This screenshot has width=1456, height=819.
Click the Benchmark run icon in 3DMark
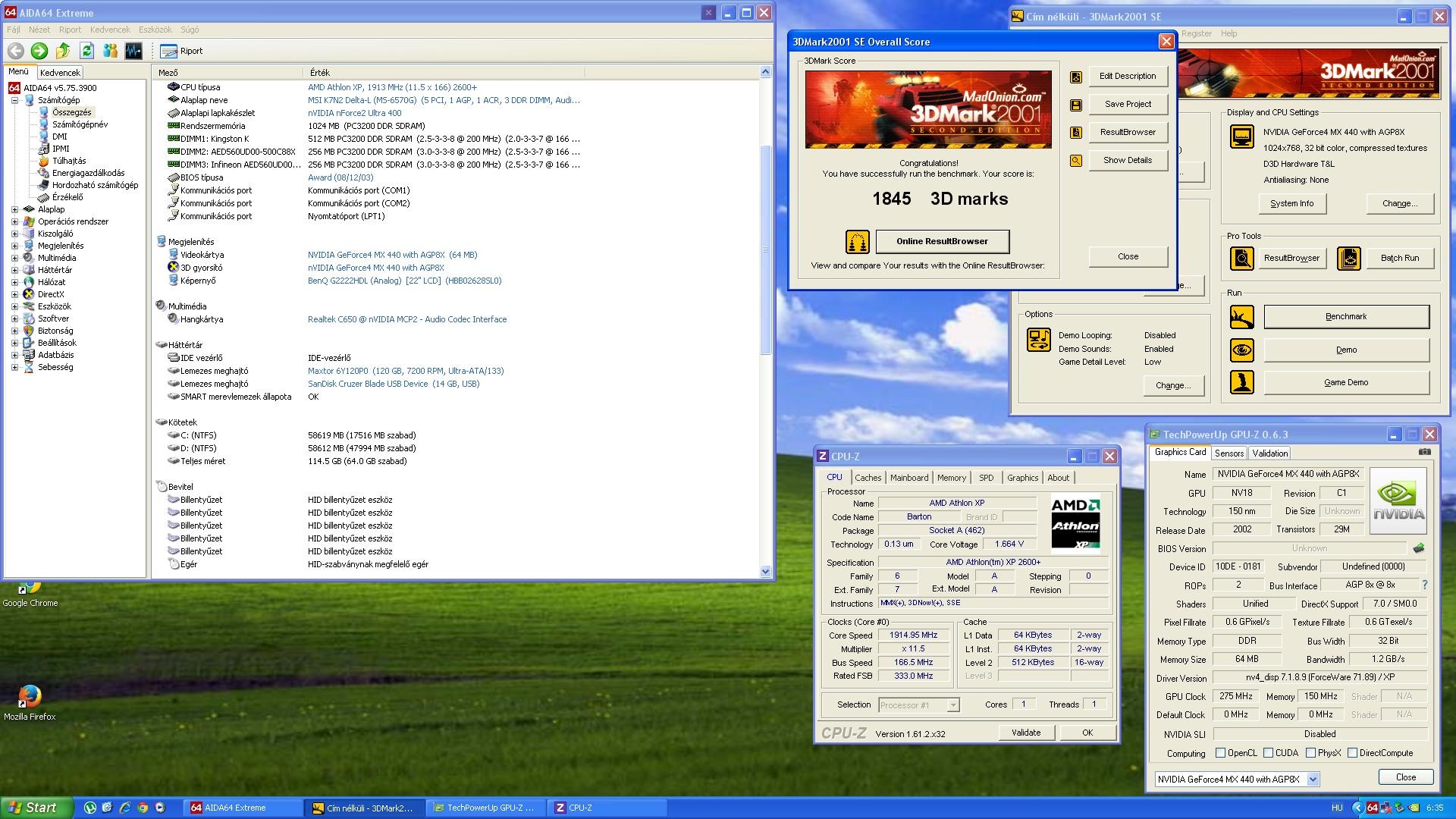pos(1241,317)
